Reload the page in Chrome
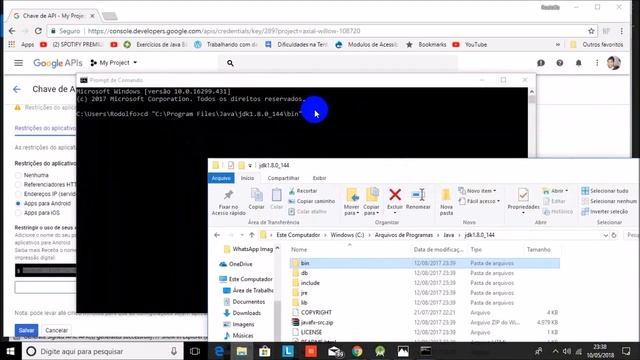Screen dimensions: 640x360 (x=38, y=31)
